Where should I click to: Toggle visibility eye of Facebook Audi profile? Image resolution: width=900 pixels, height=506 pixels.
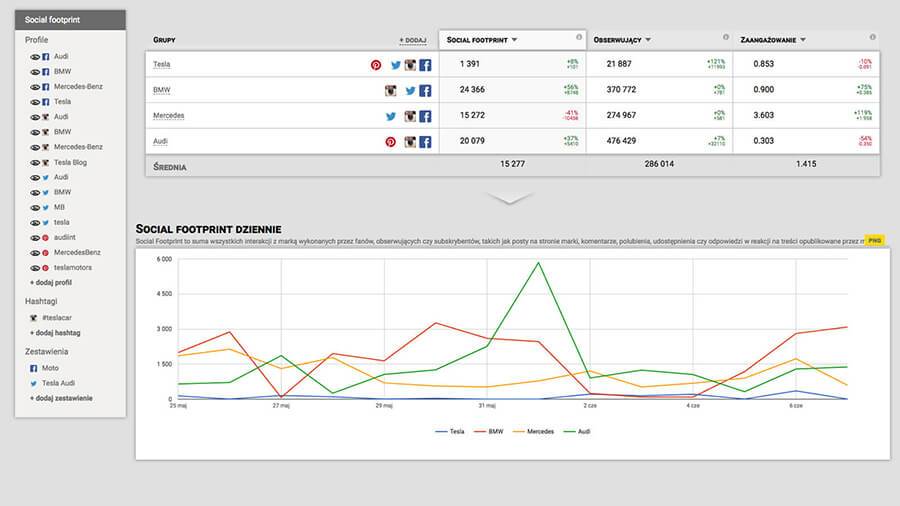tap(35, 57)
